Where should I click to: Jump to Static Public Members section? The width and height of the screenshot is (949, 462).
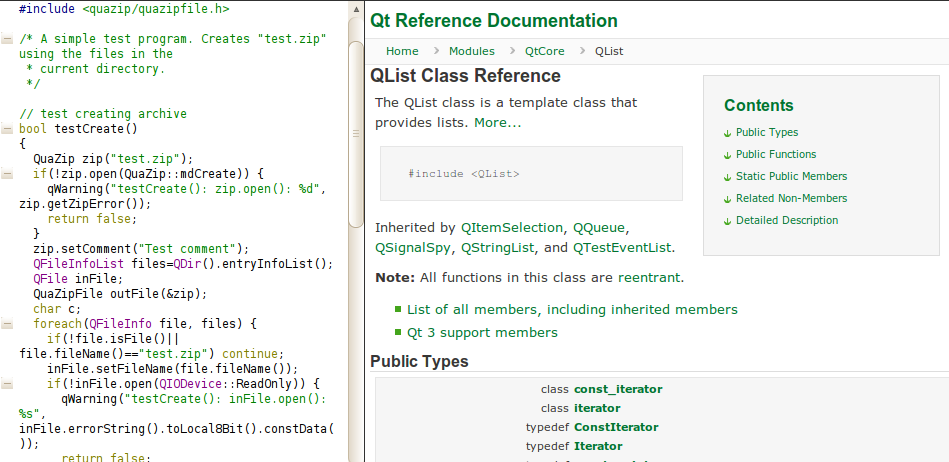click(x=791, y=177)
